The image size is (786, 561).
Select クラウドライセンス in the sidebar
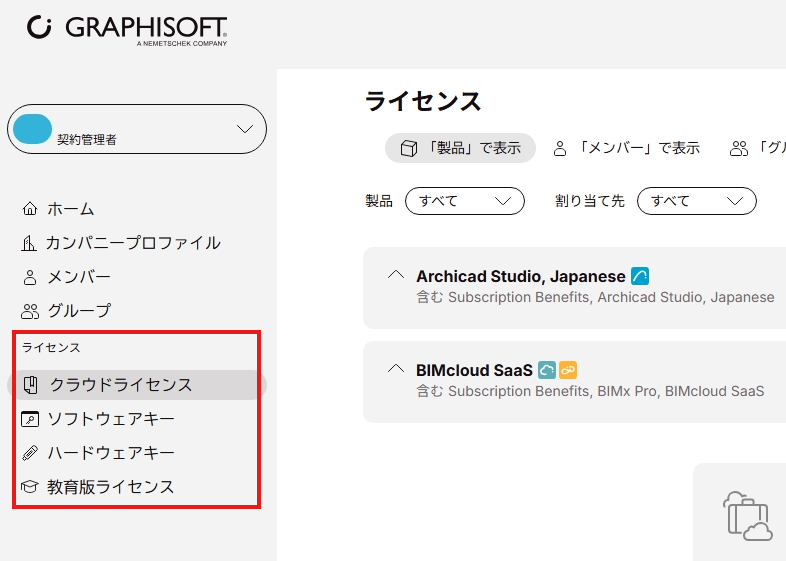point(137,385)
